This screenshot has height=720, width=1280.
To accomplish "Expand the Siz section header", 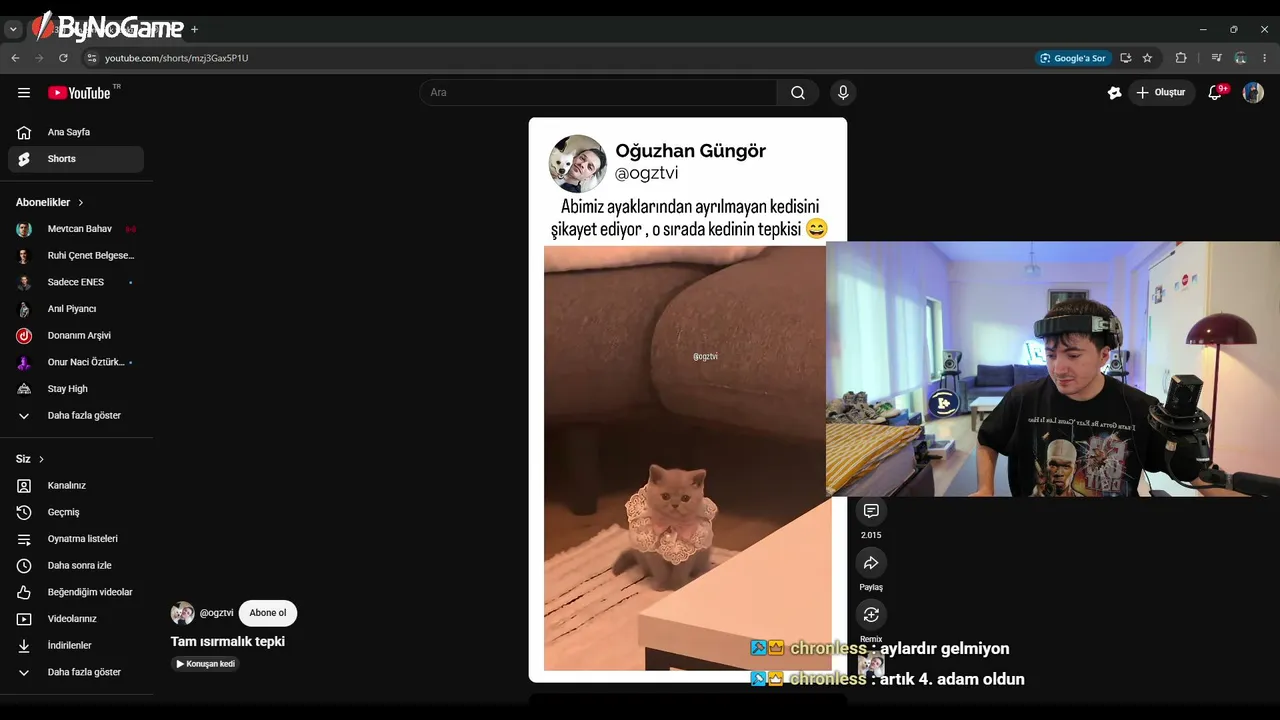I will [x=30, y=459].
